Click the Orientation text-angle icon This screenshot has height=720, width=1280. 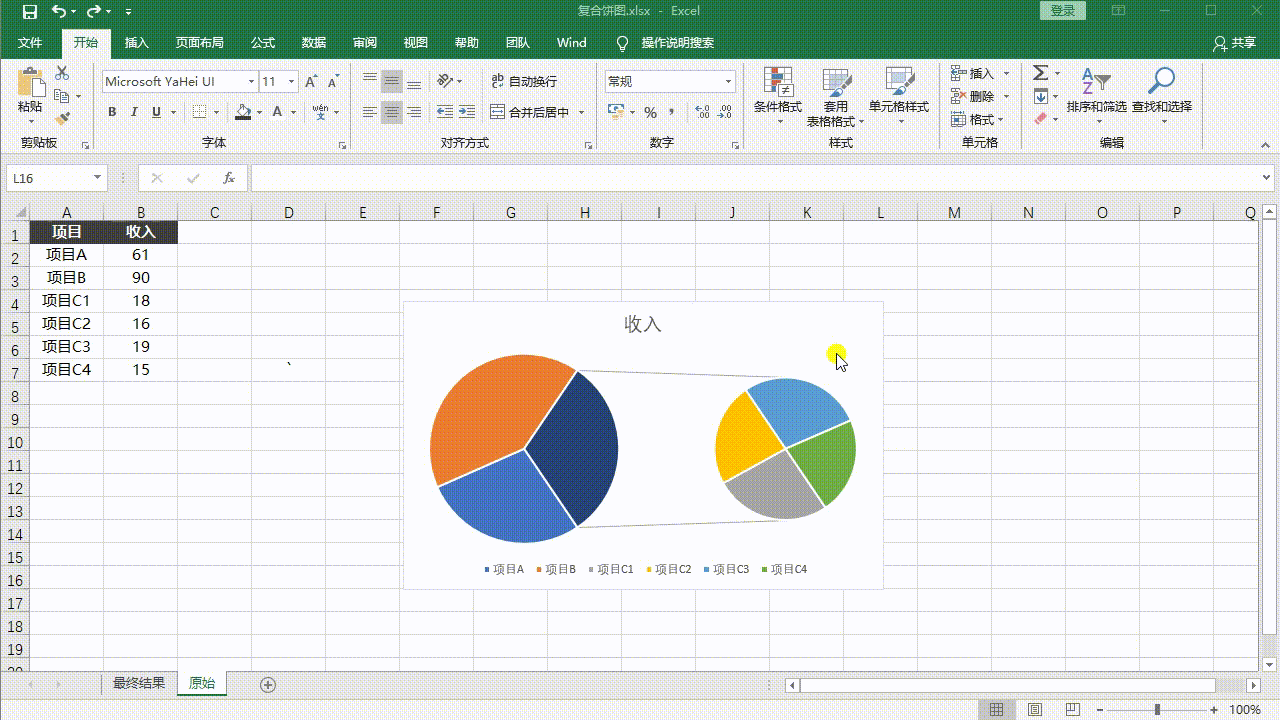click(446, 81)
